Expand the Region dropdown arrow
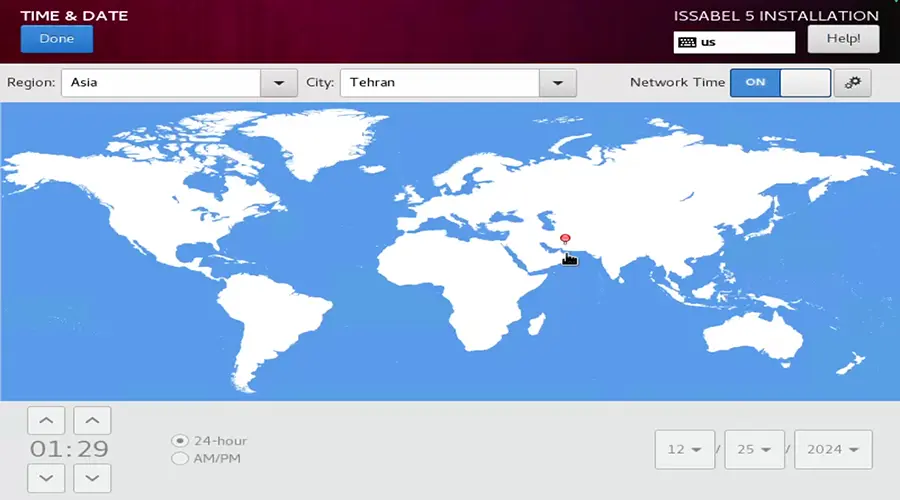Screen dimensions: 900x500 pos(279,83)
